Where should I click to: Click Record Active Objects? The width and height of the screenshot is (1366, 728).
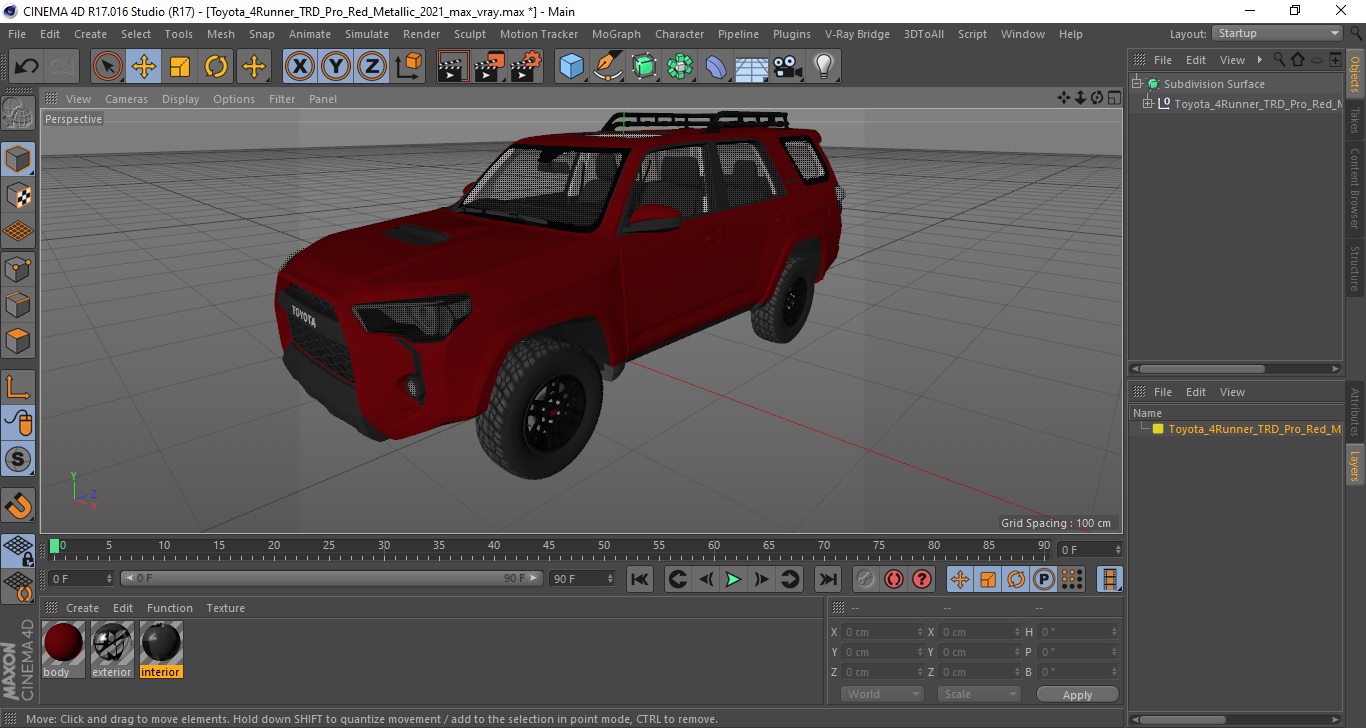pos(865,579)
